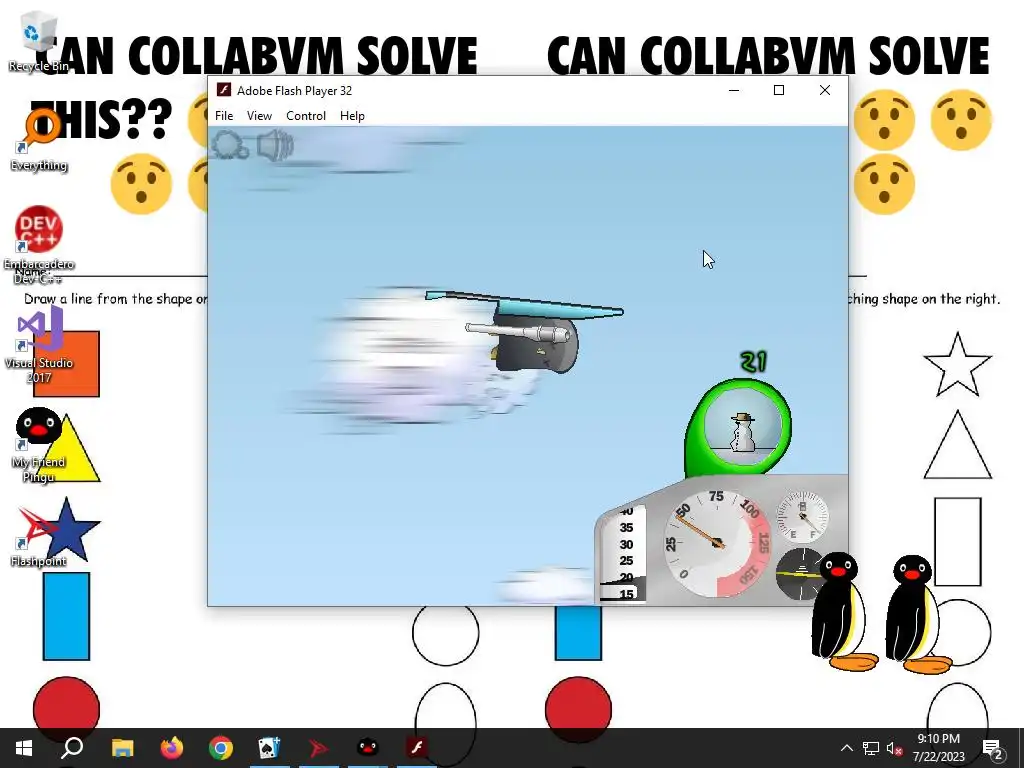Minimize the Adobe Flash Player window
Viewport: 1024px width, 768px height.
coord(734,90)
